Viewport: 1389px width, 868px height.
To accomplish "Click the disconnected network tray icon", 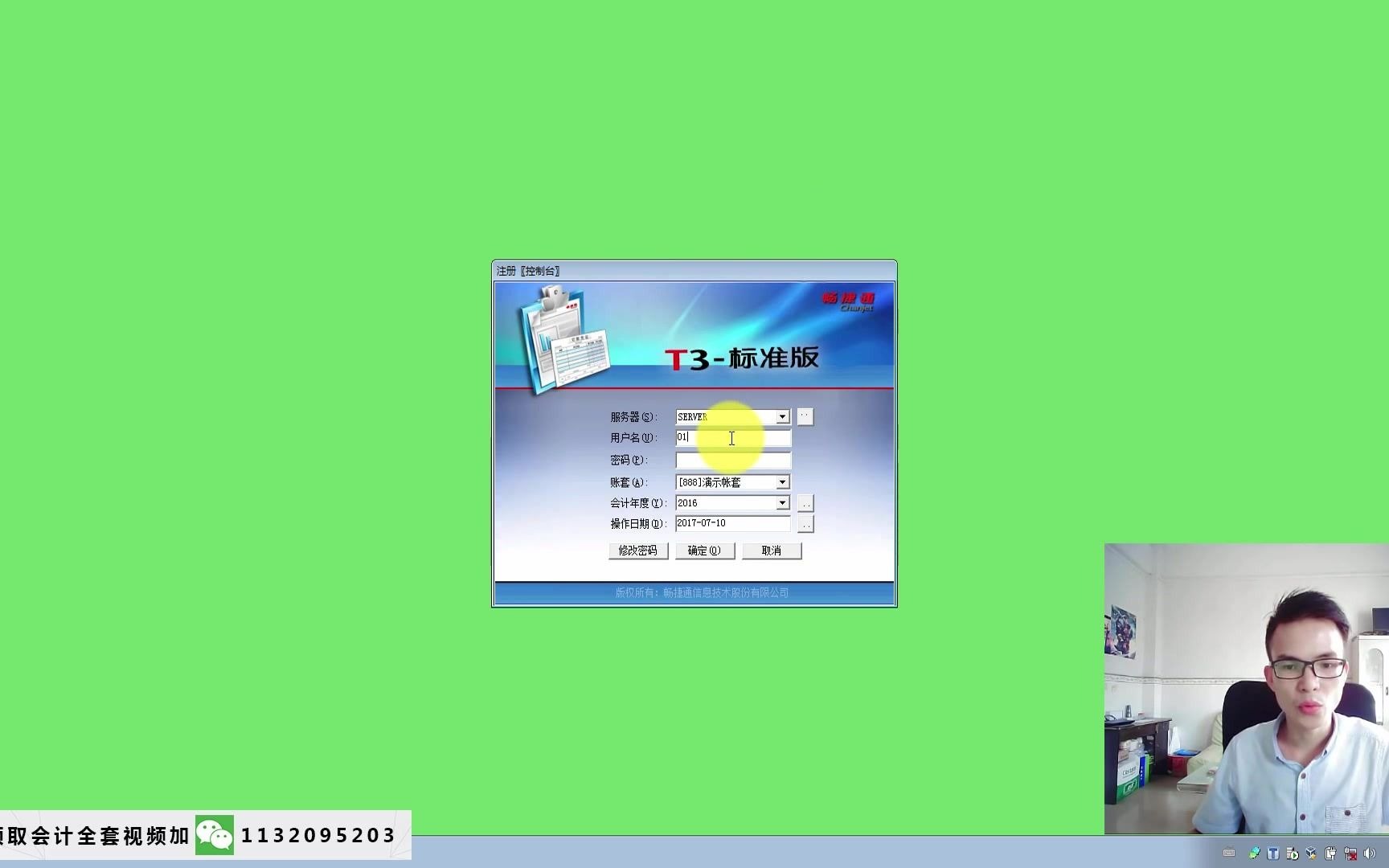I will (x=1350, y=854).
